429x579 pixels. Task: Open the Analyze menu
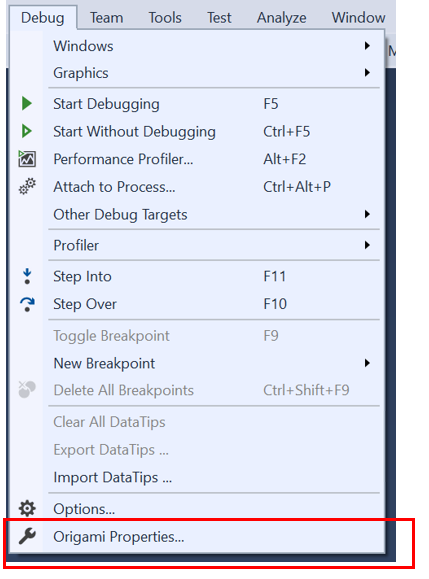click(282, 18)
